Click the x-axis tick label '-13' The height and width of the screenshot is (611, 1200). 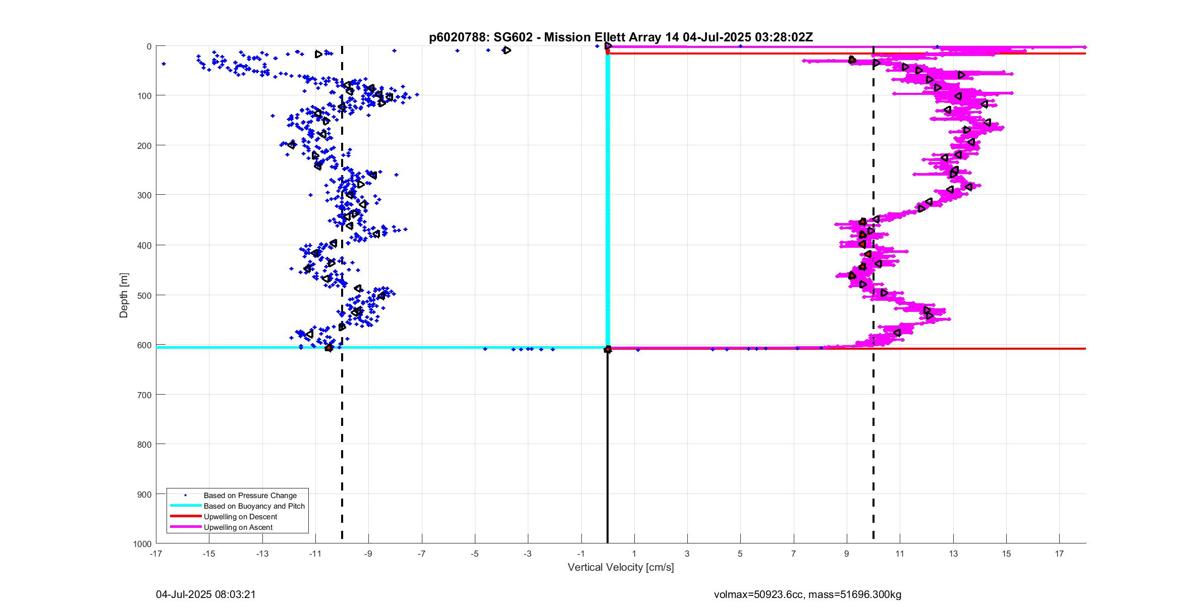(x=262, y=553)
